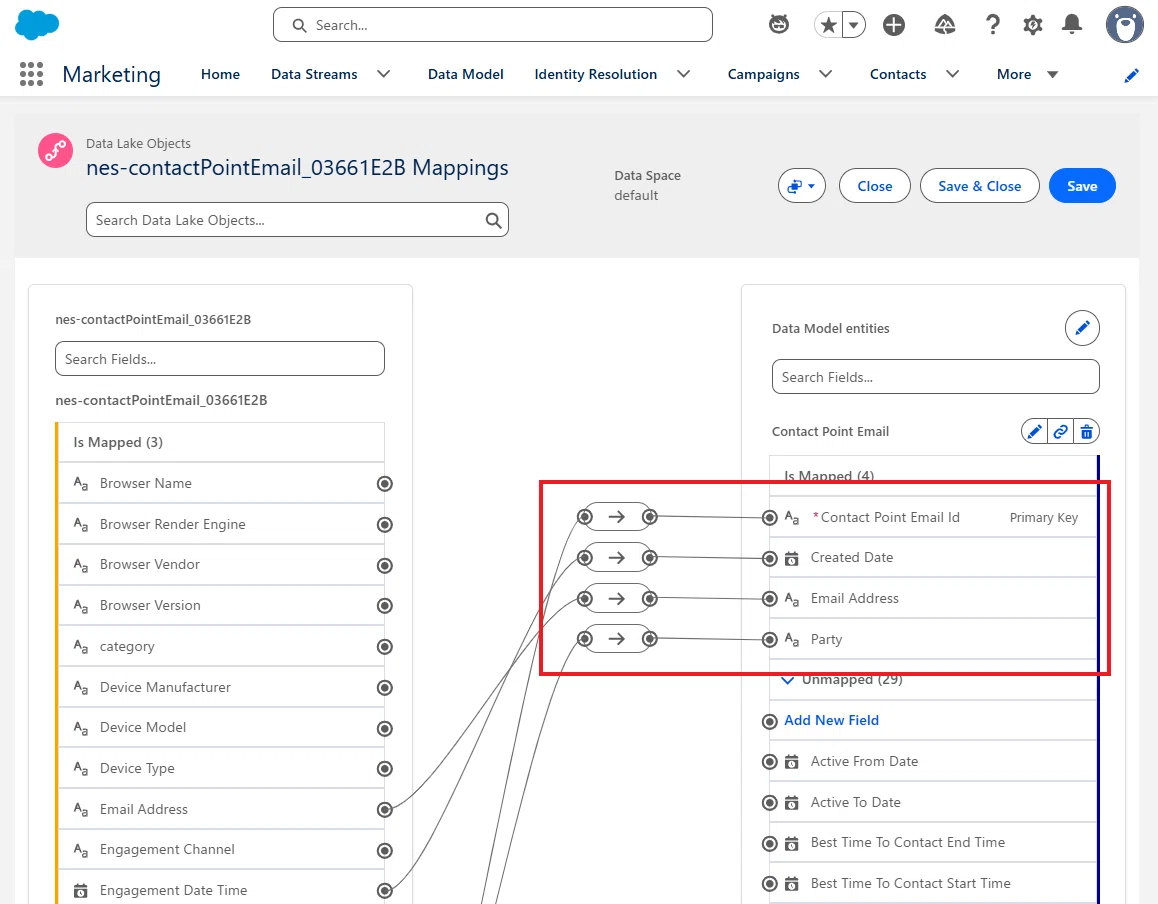Expand the Campaigns menu chevron
The image size is (1158, 904).
pyautogui.click(x=826, y=74)
